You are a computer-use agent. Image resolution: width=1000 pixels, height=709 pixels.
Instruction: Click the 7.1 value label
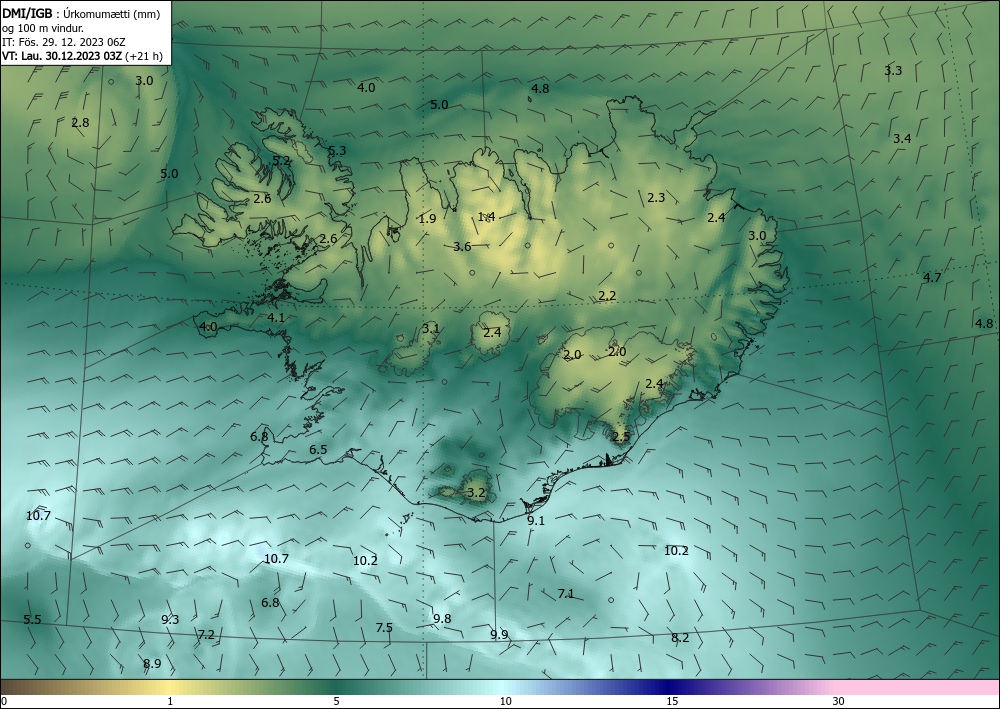click(x=566, y=594)
